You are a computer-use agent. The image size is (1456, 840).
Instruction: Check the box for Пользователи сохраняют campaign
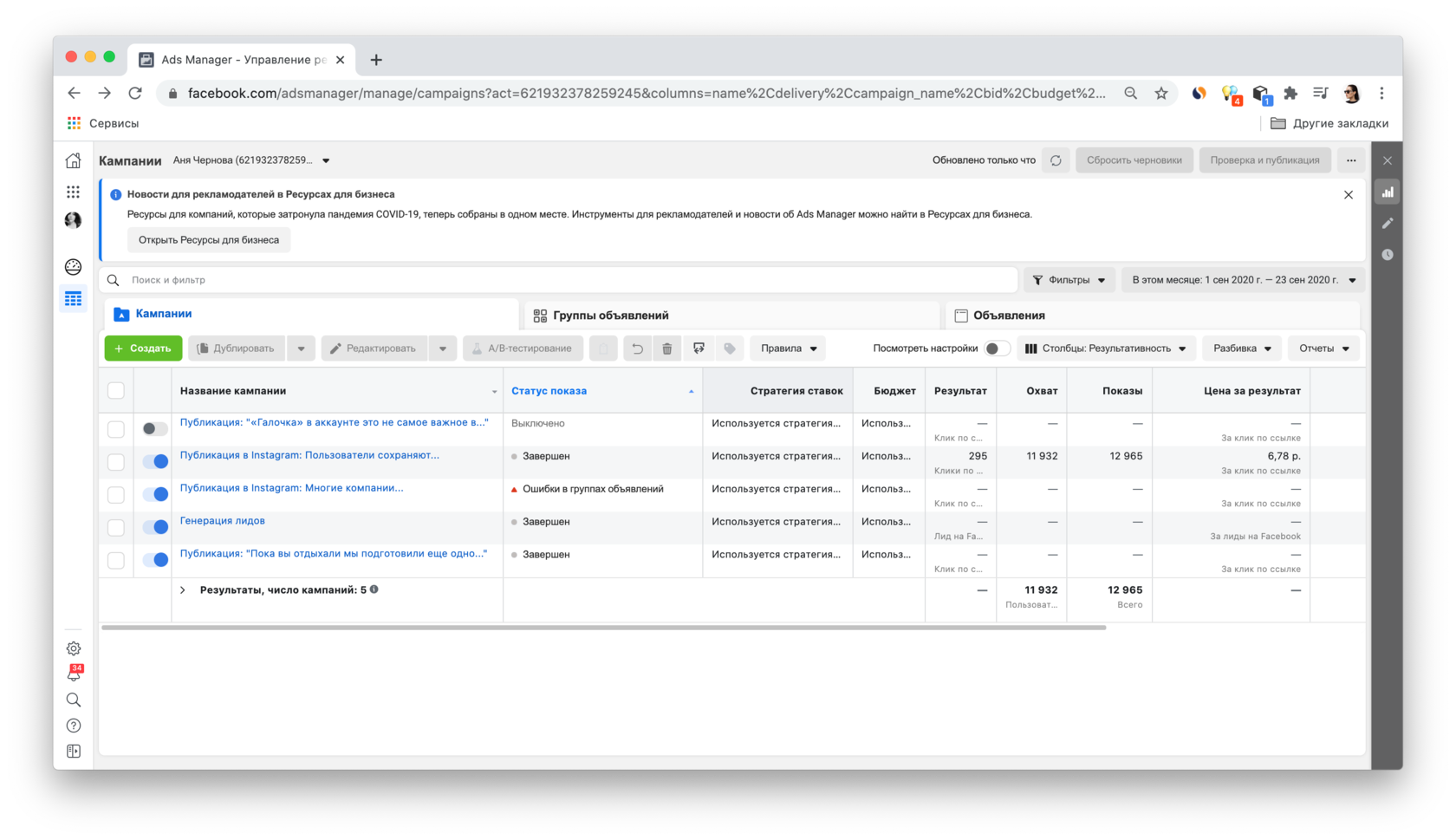coord(116,462)
